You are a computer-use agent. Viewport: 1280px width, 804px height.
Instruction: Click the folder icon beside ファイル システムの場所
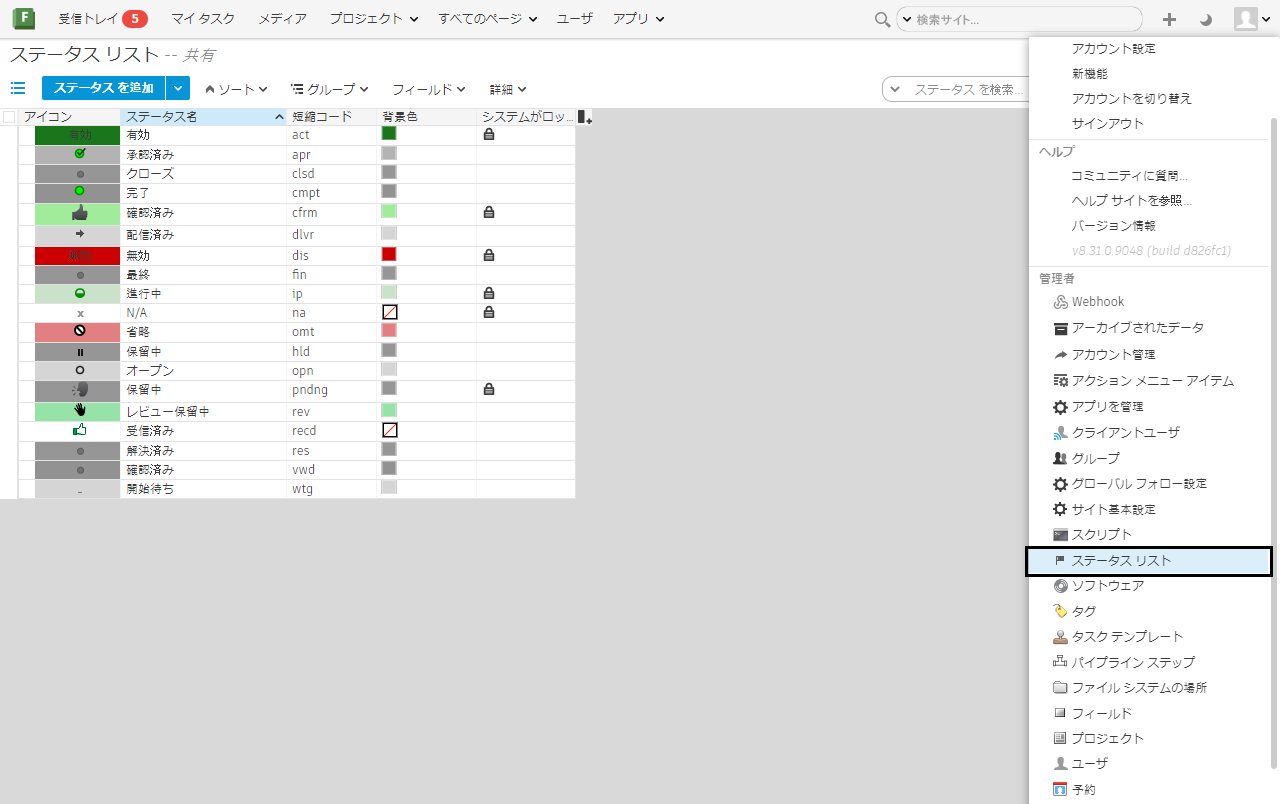1061,688
